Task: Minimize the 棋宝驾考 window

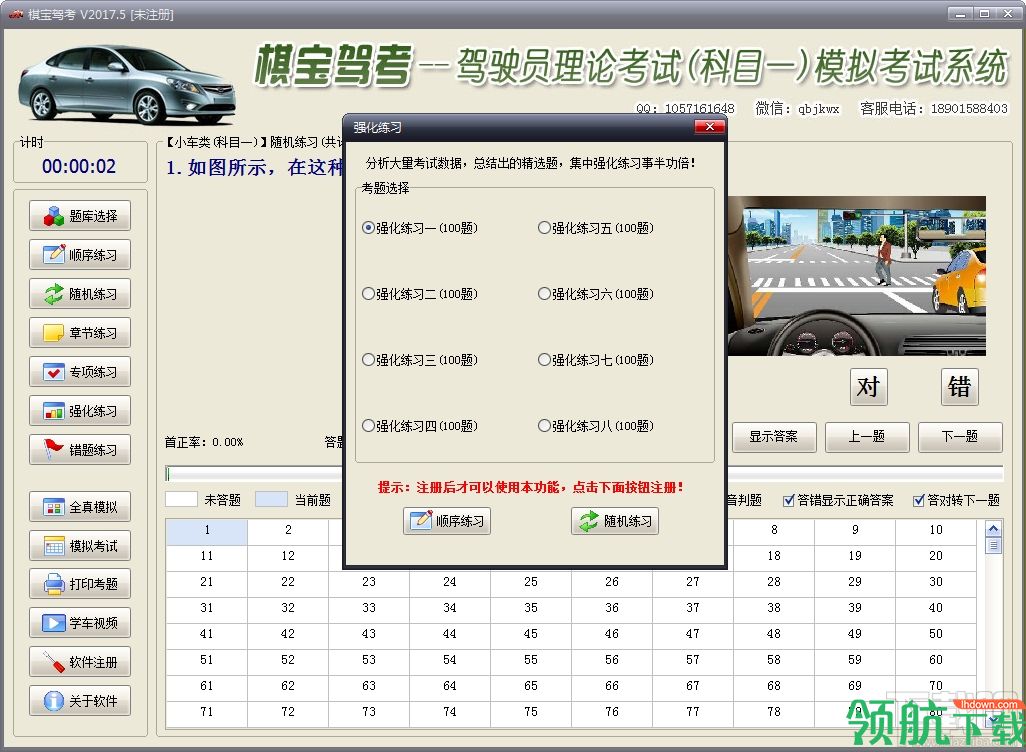Action: click(x=960, y=13)
